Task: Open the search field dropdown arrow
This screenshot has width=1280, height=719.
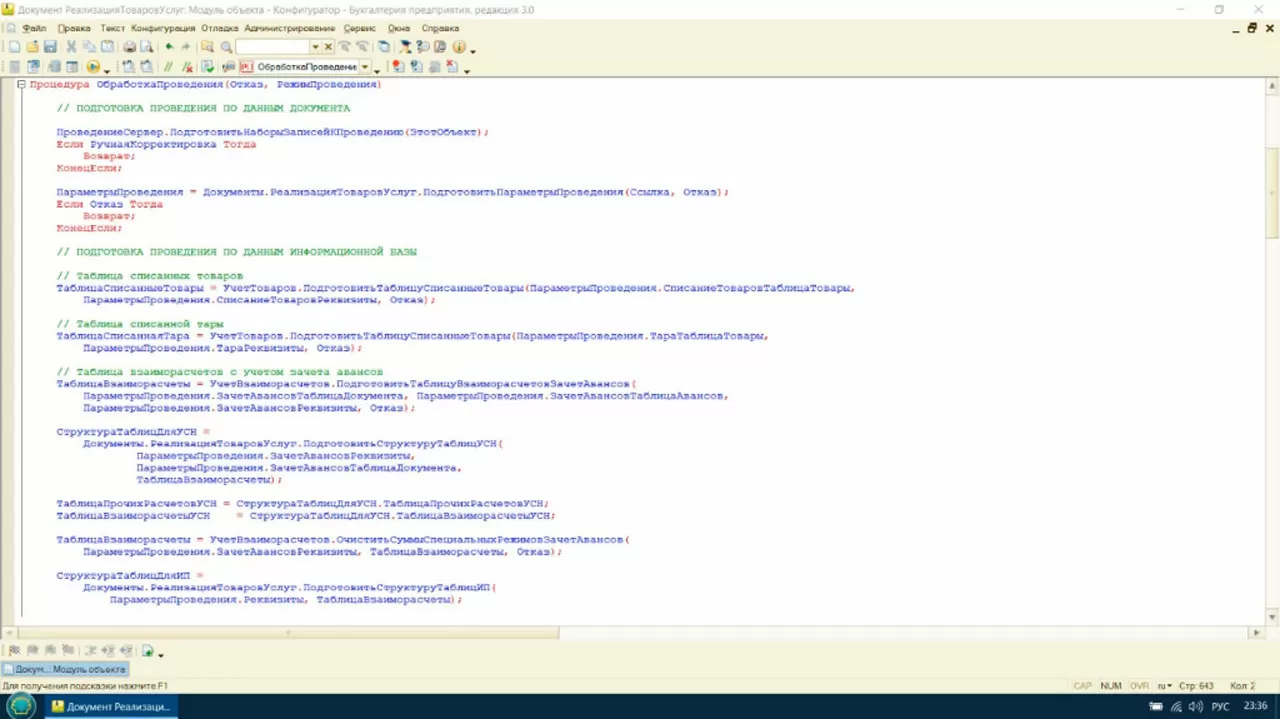Action: click(x=315, y=47)
